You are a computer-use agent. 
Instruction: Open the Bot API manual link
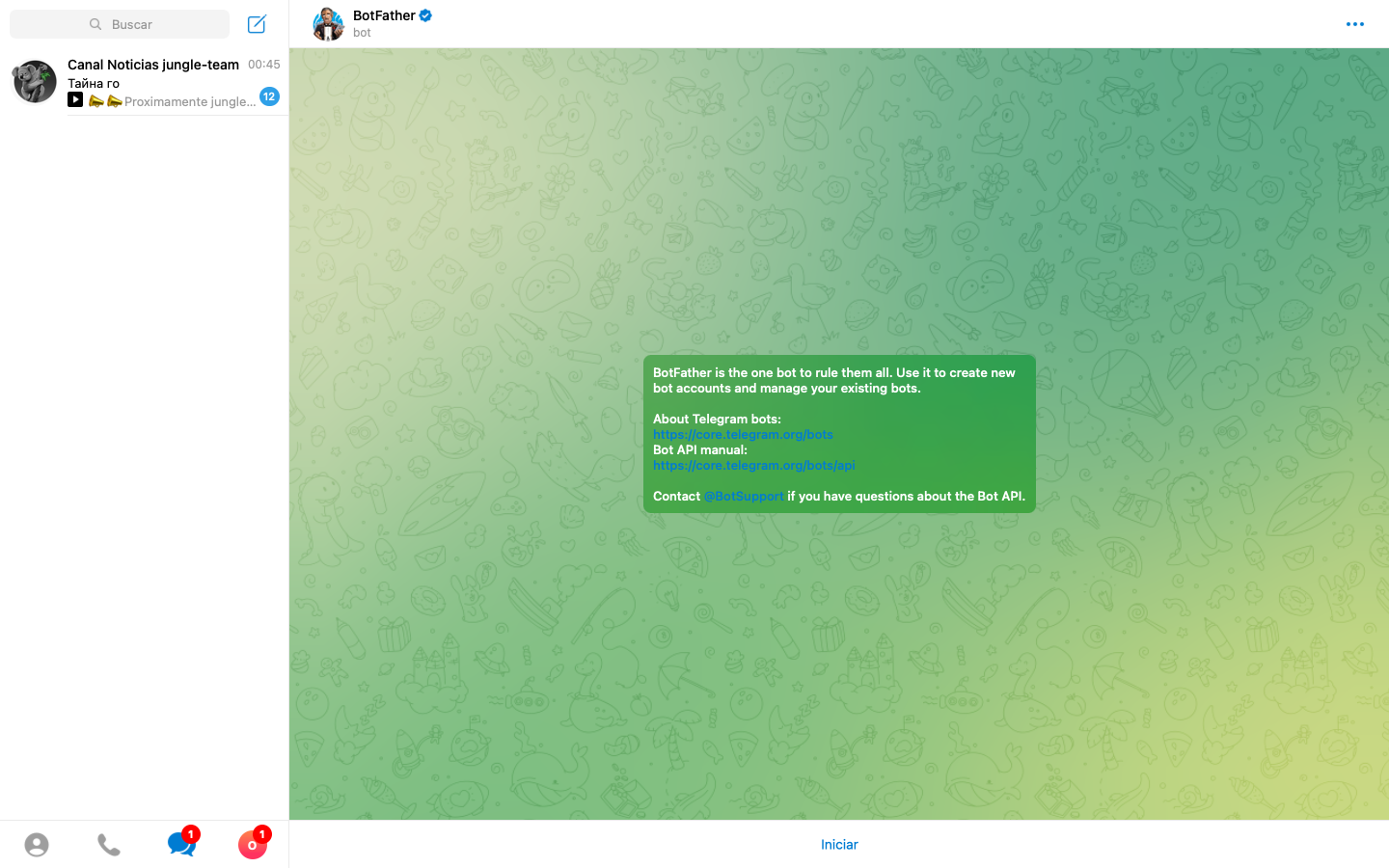[x=753, y=465]
